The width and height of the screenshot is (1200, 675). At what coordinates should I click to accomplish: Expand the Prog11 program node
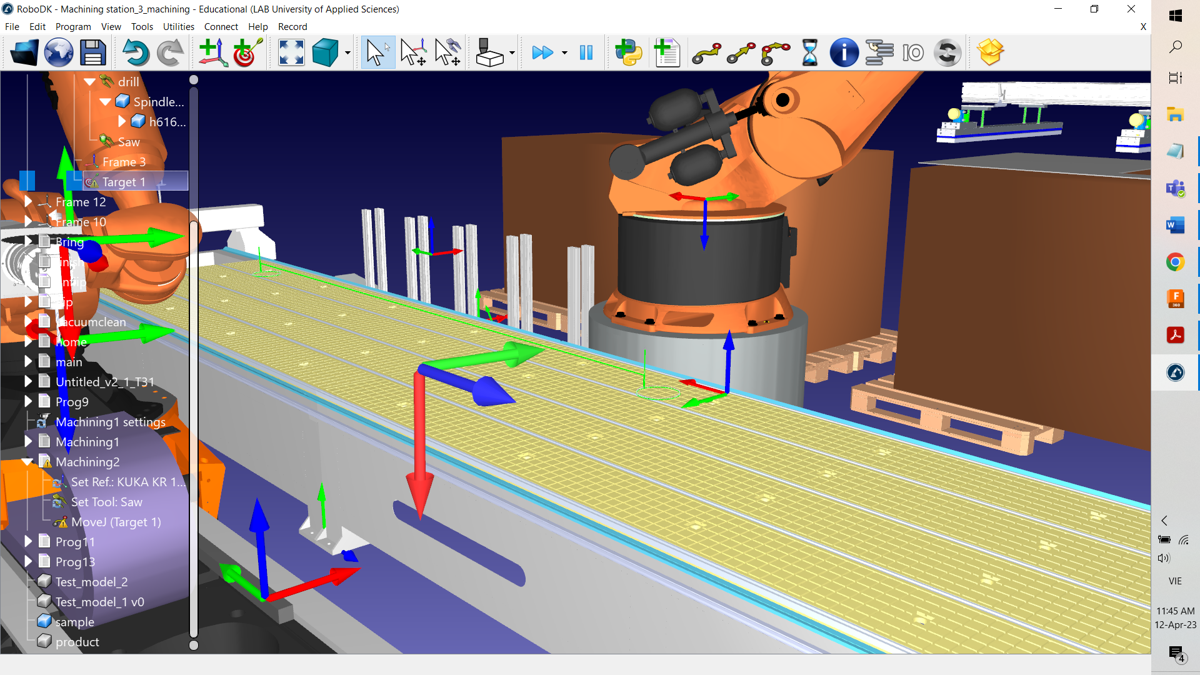pyautogui.click(x=28, y=542)
